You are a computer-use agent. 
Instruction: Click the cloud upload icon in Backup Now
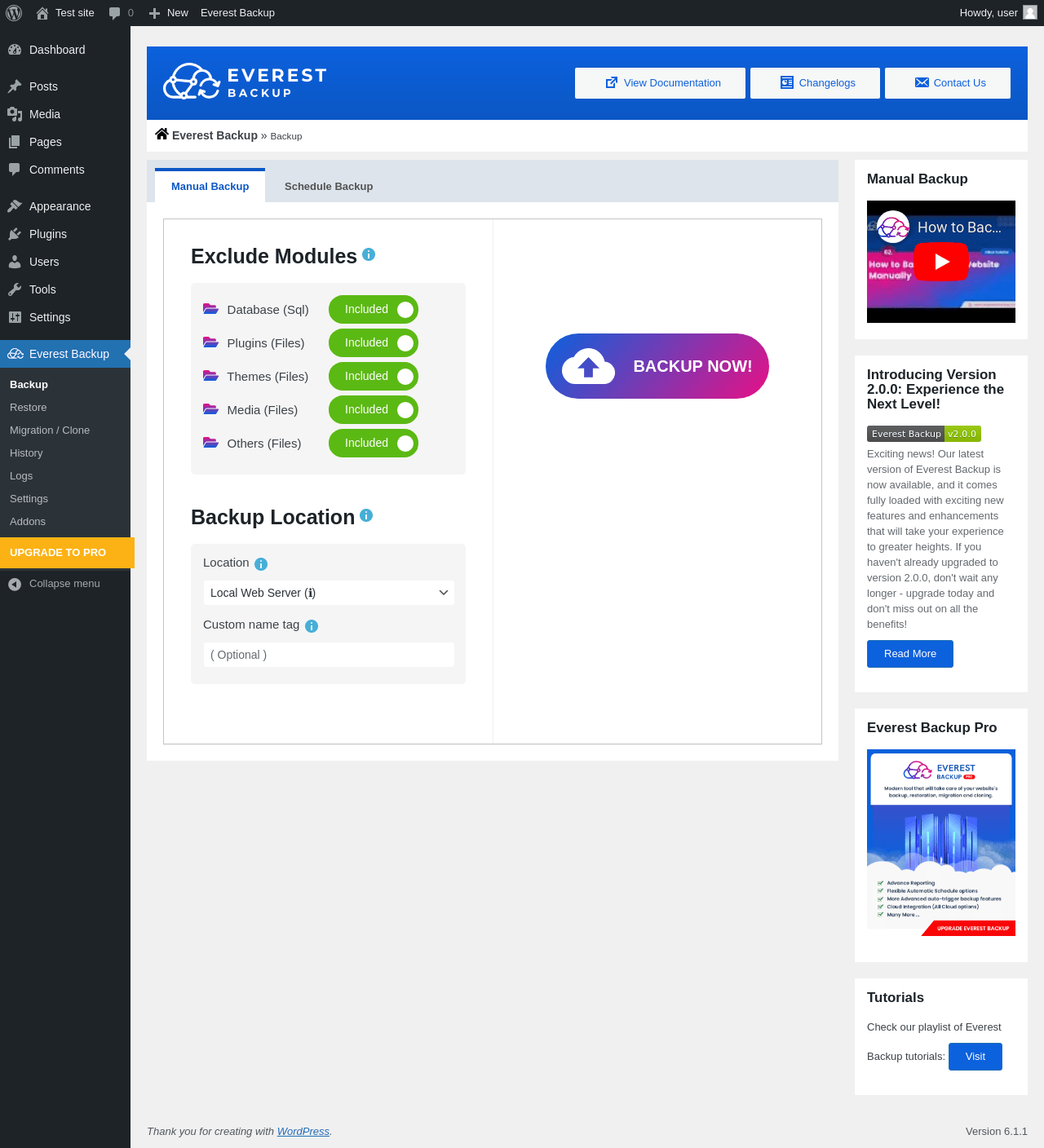(x=588, y=366)
